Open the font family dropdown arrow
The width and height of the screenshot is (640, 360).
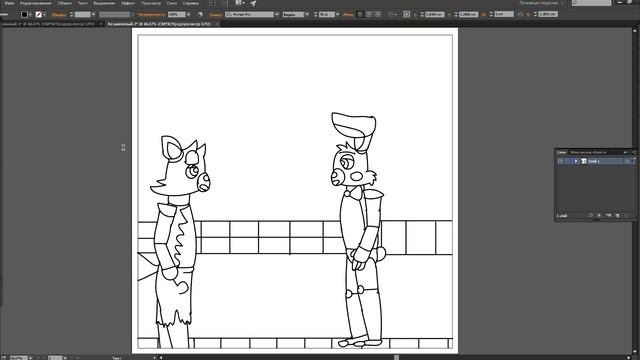[277, 15]
